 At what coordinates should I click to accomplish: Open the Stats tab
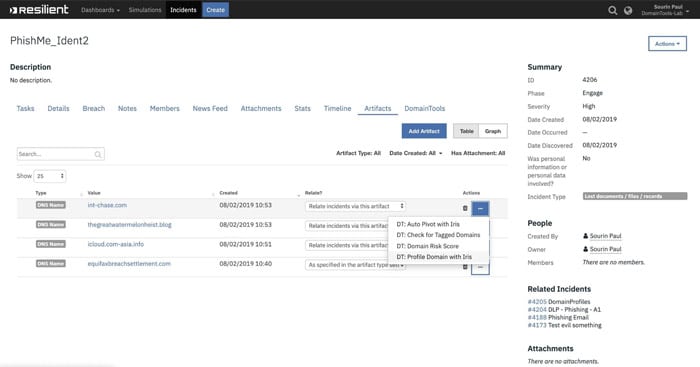[302, 108]
